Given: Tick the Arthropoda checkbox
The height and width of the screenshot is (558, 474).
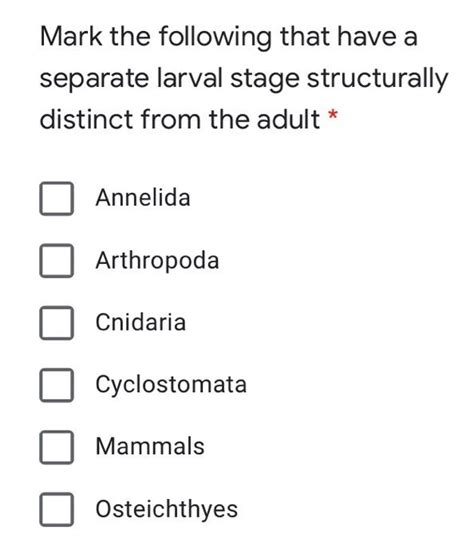Looking at the screenshot, I should 57,261.
